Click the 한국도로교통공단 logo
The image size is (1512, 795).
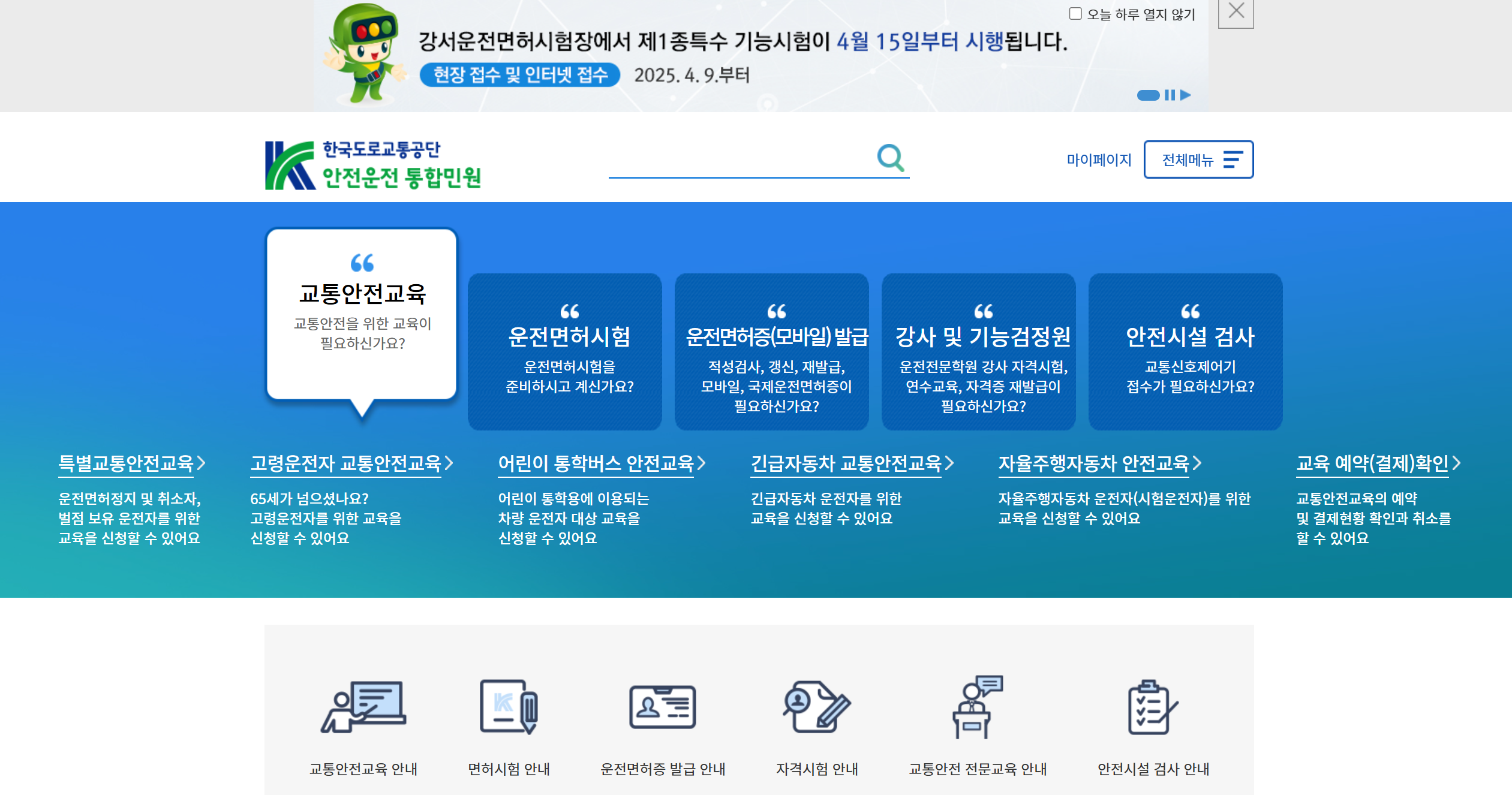point(372,165)
